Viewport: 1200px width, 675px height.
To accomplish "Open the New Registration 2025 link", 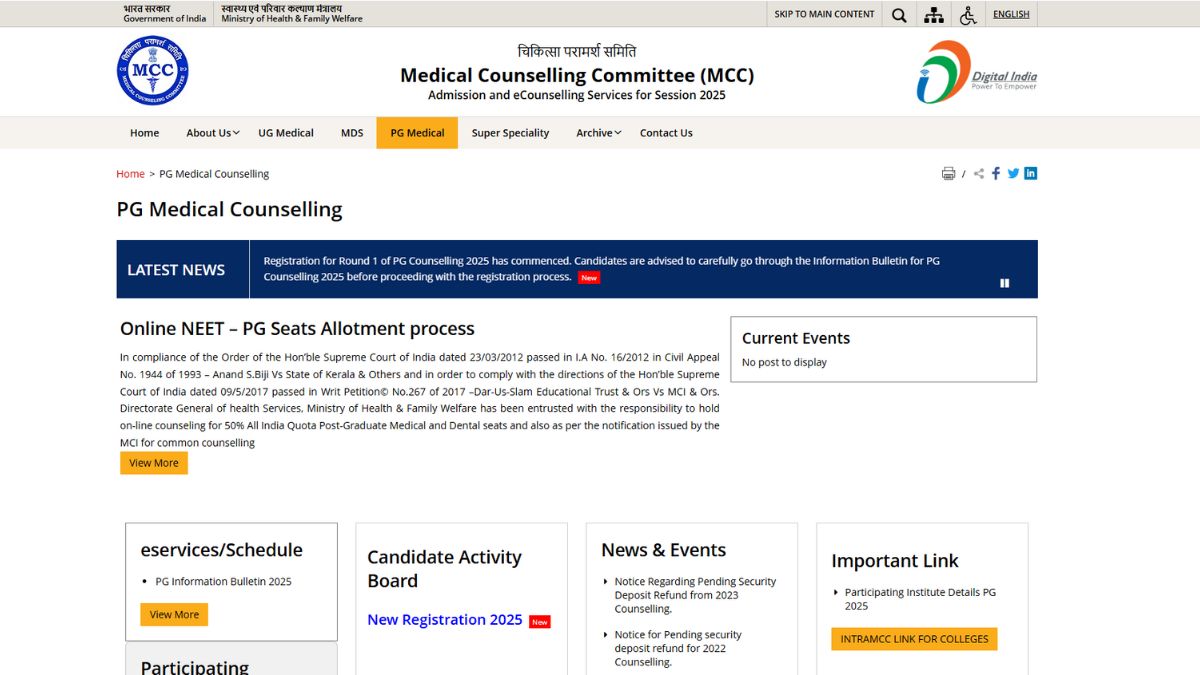I will point(445,620).
